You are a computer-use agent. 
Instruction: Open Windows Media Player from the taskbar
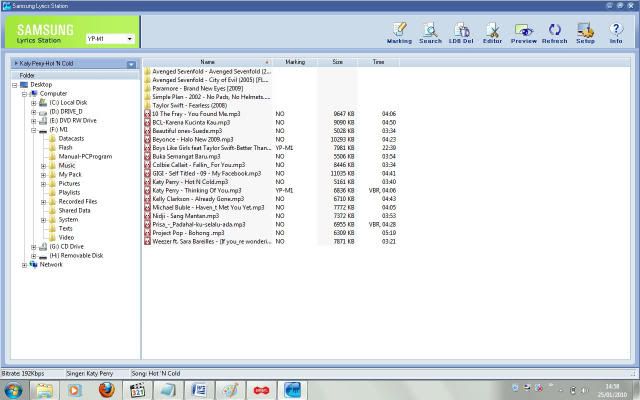(x=75, y=390)
